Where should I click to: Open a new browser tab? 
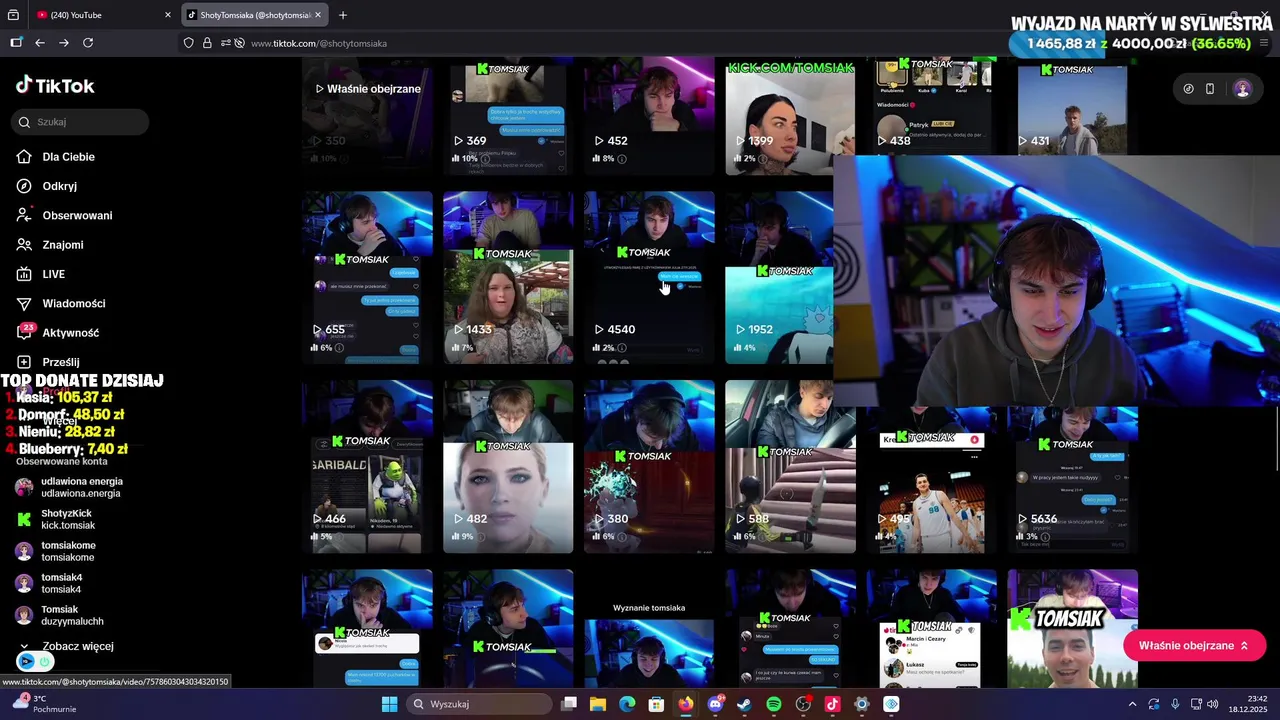pos(343,15)
